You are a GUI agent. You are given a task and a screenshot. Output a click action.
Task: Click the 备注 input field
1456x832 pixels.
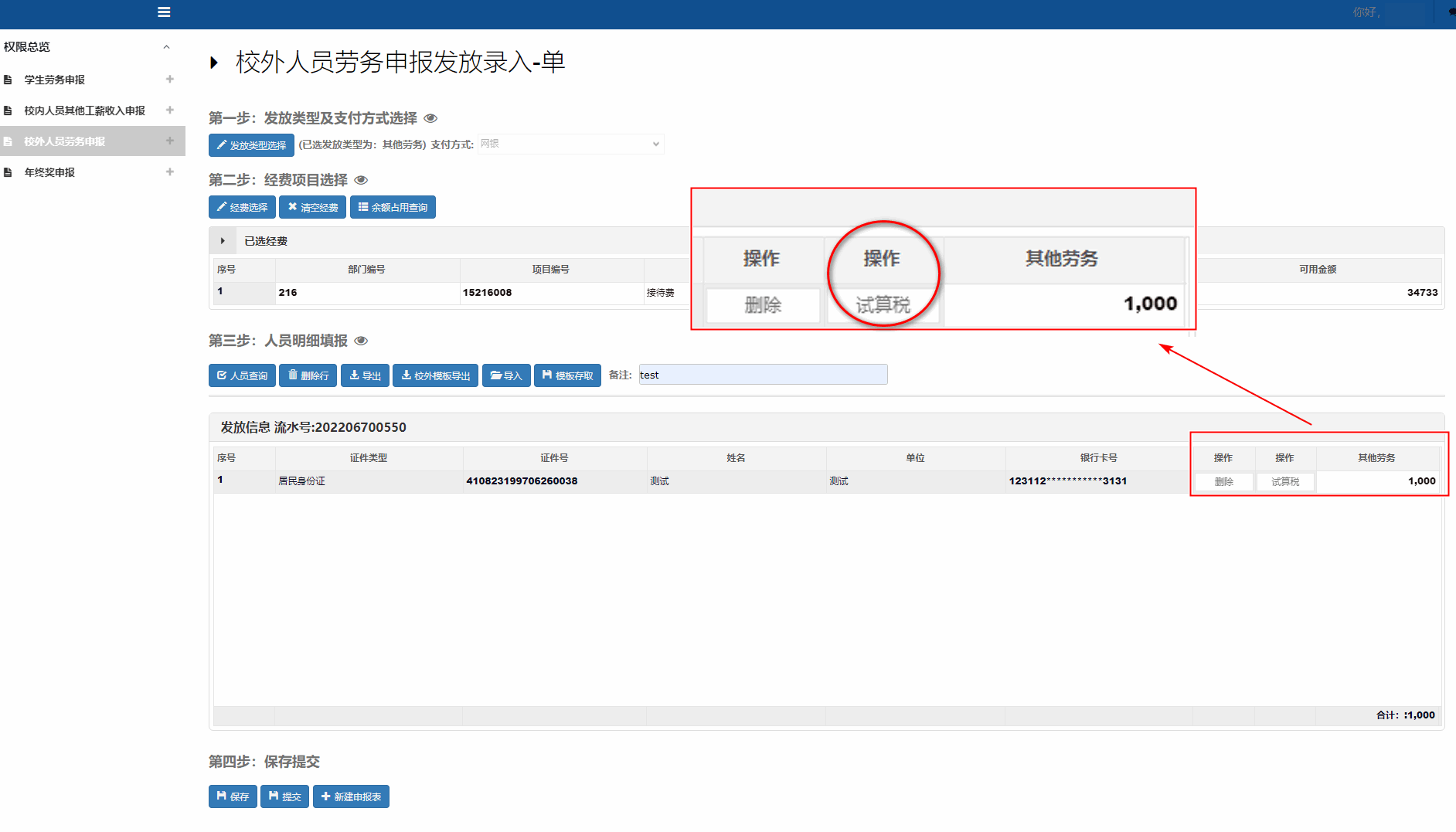click(762, 375)
